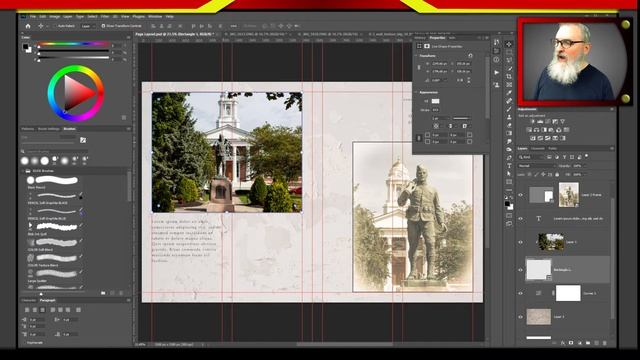Click the shape Fill color swatch
The image size is (640, 360).
(x=436, y=101)
